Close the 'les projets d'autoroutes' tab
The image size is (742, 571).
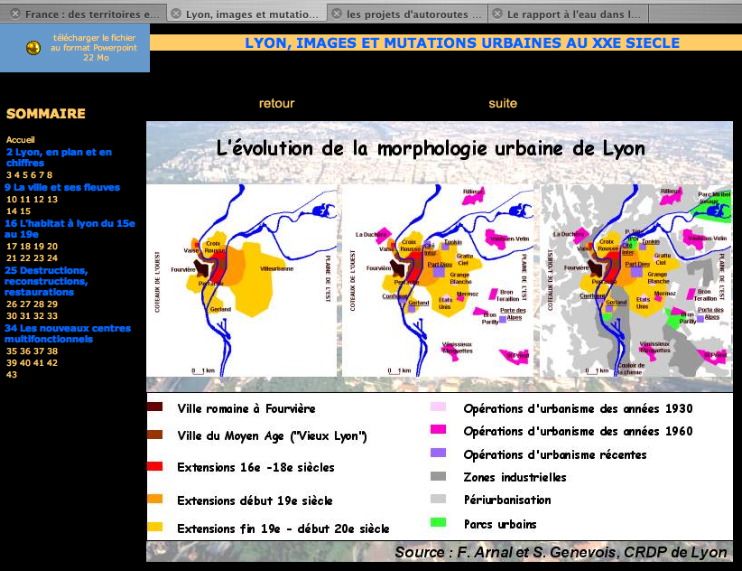tap(336, 14)
